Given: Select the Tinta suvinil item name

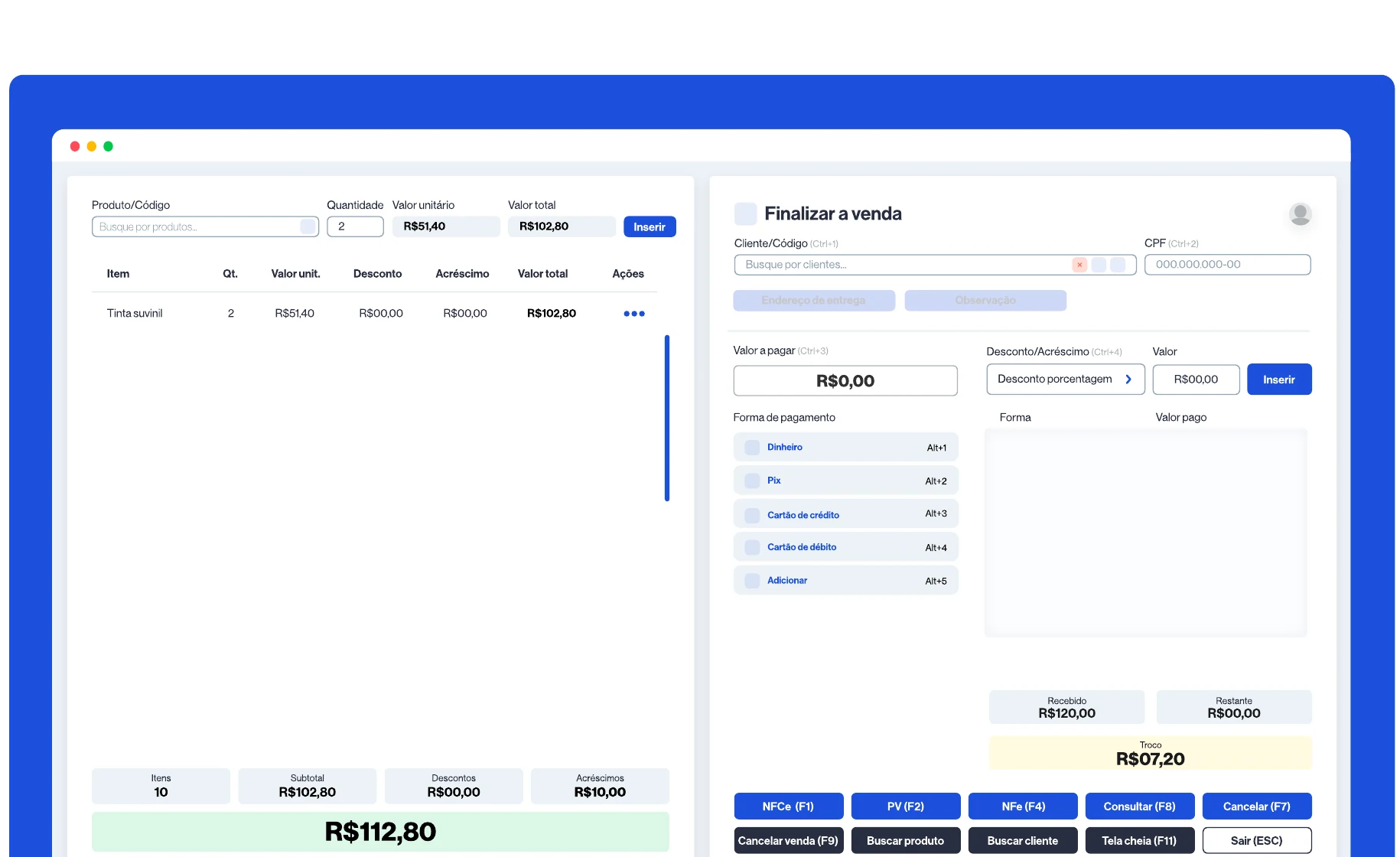Looking at the screenshot, I should 135,314.
